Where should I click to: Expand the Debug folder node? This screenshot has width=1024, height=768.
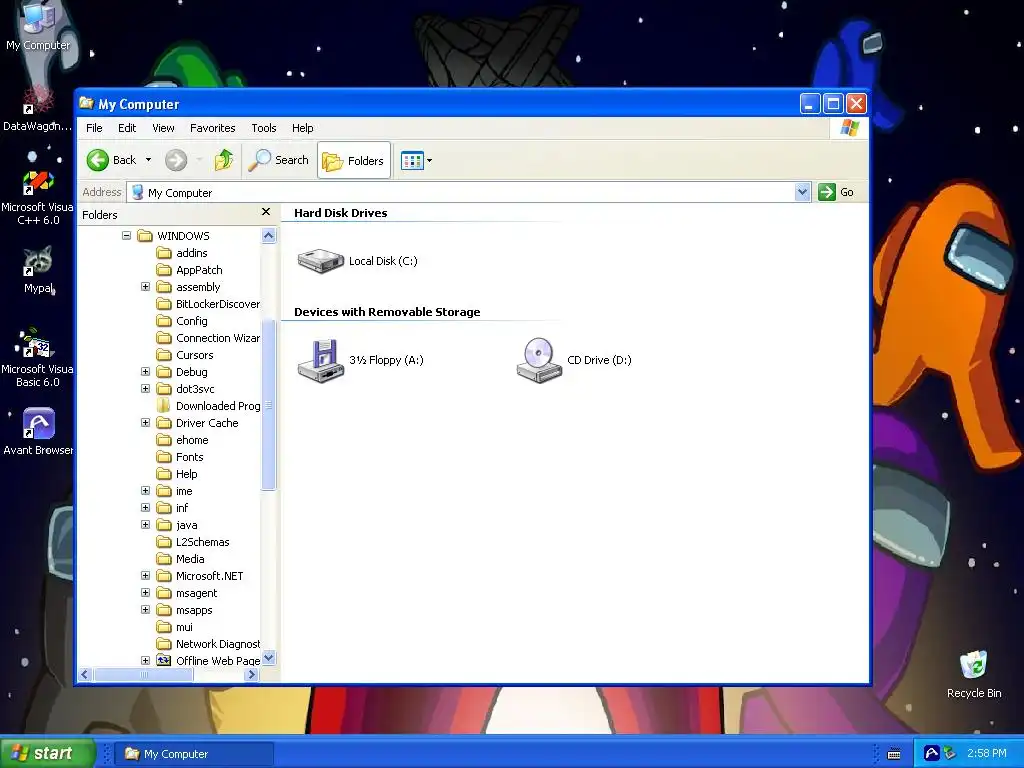[x=146, y=372]
